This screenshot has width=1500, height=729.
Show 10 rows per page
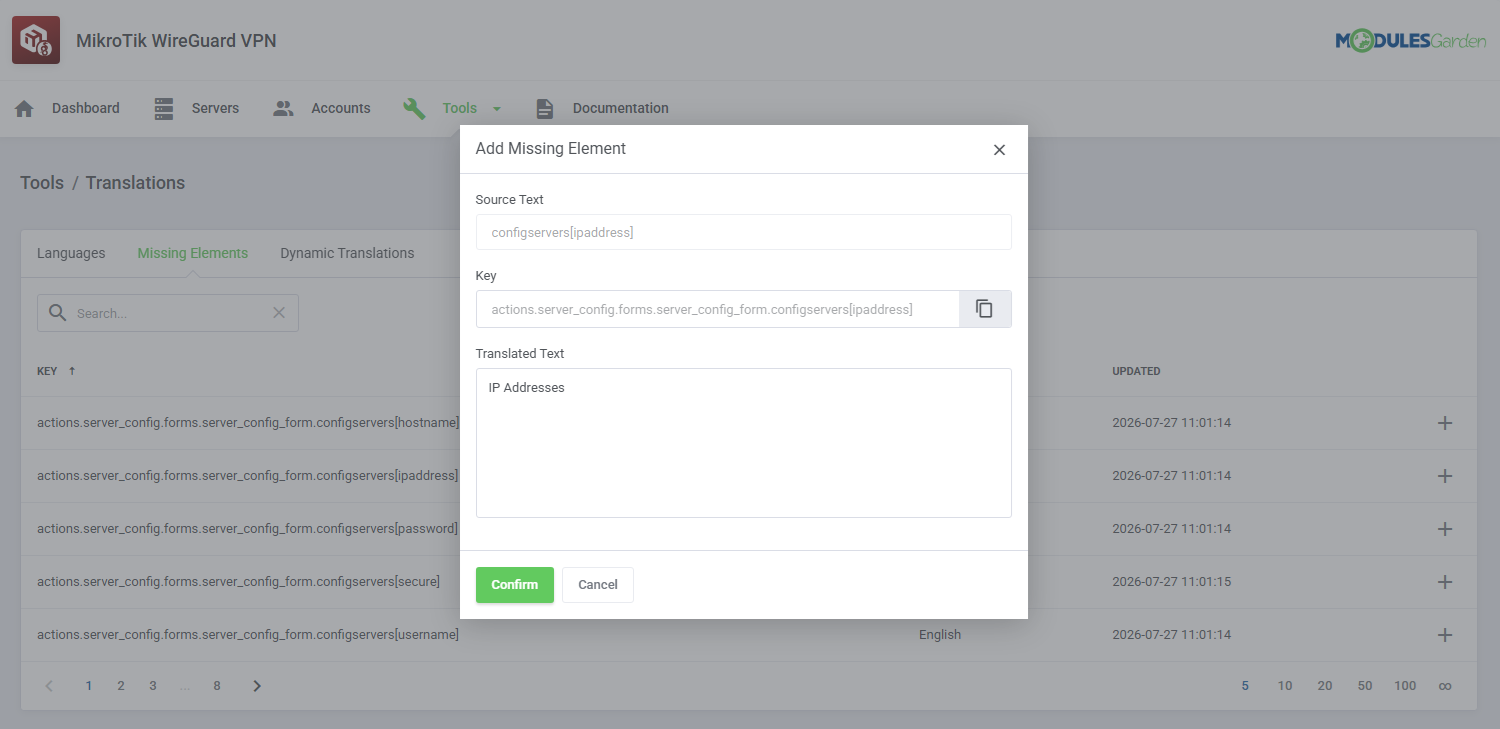point(1285,686)
